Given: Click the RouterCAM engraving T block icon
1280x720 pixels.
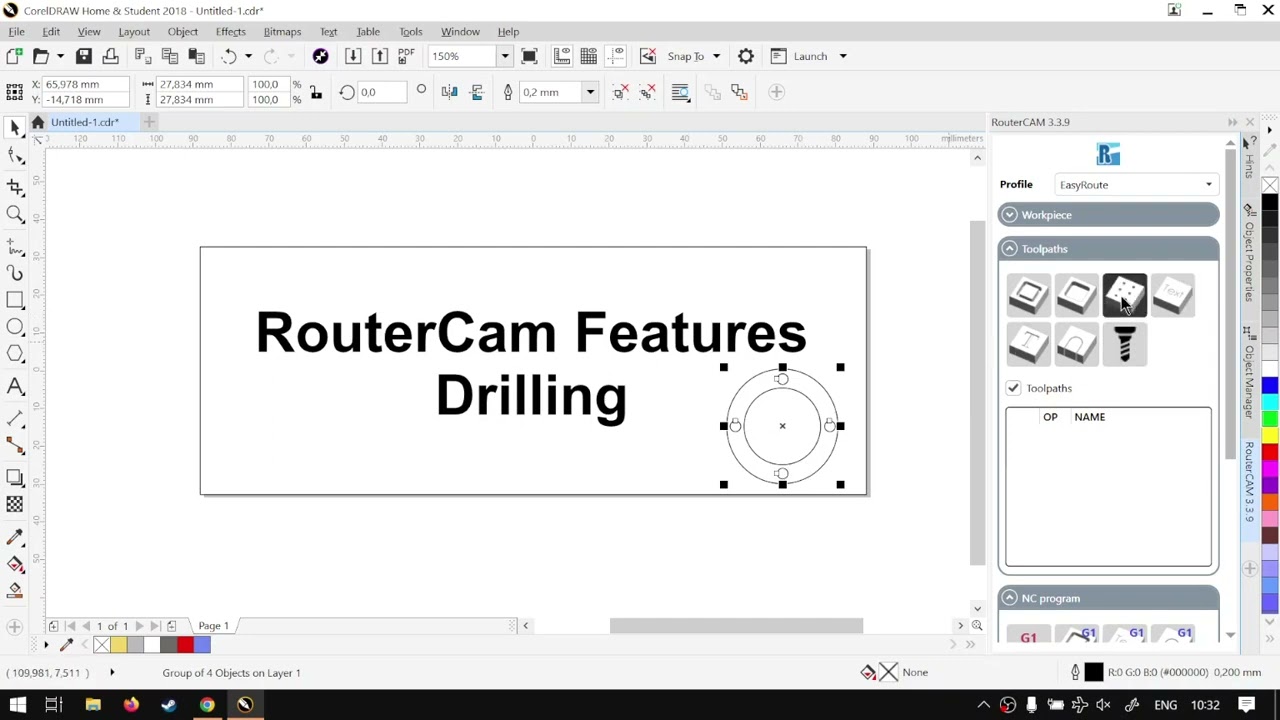Looking at the screenshot, I should coord(1028,345).
